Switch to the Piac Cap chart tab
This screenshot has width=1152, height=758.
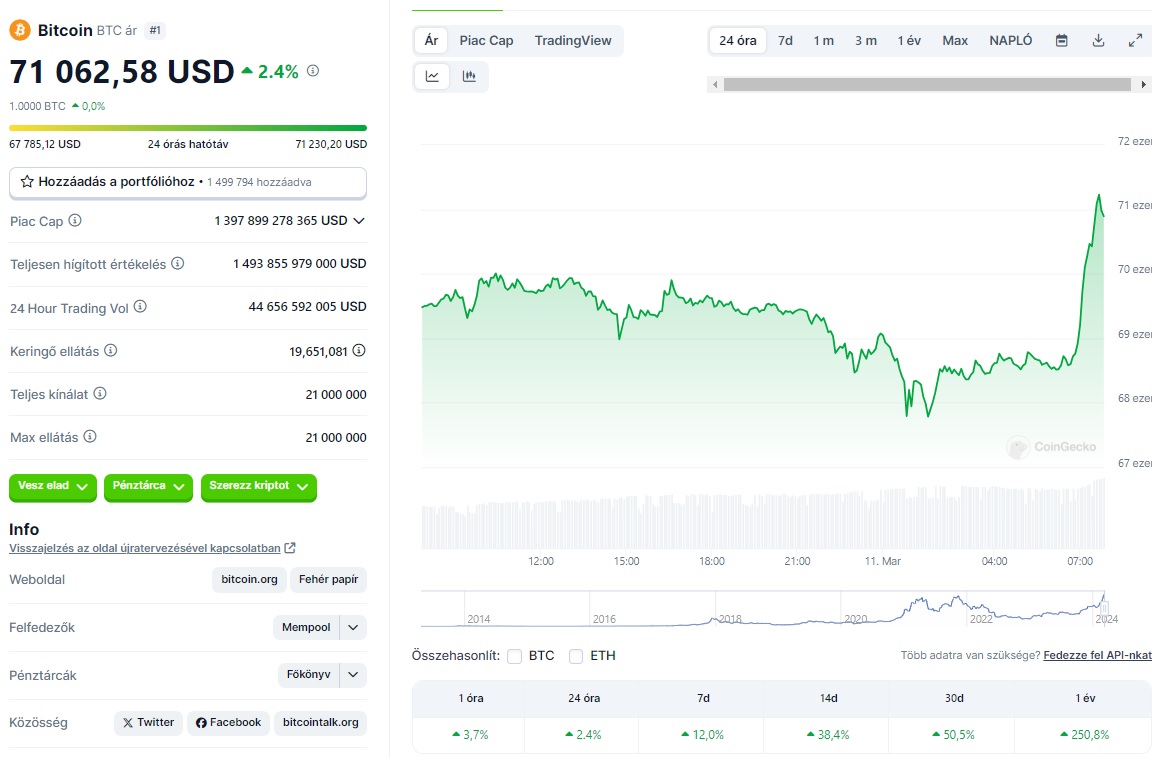[x=486, y=40]
